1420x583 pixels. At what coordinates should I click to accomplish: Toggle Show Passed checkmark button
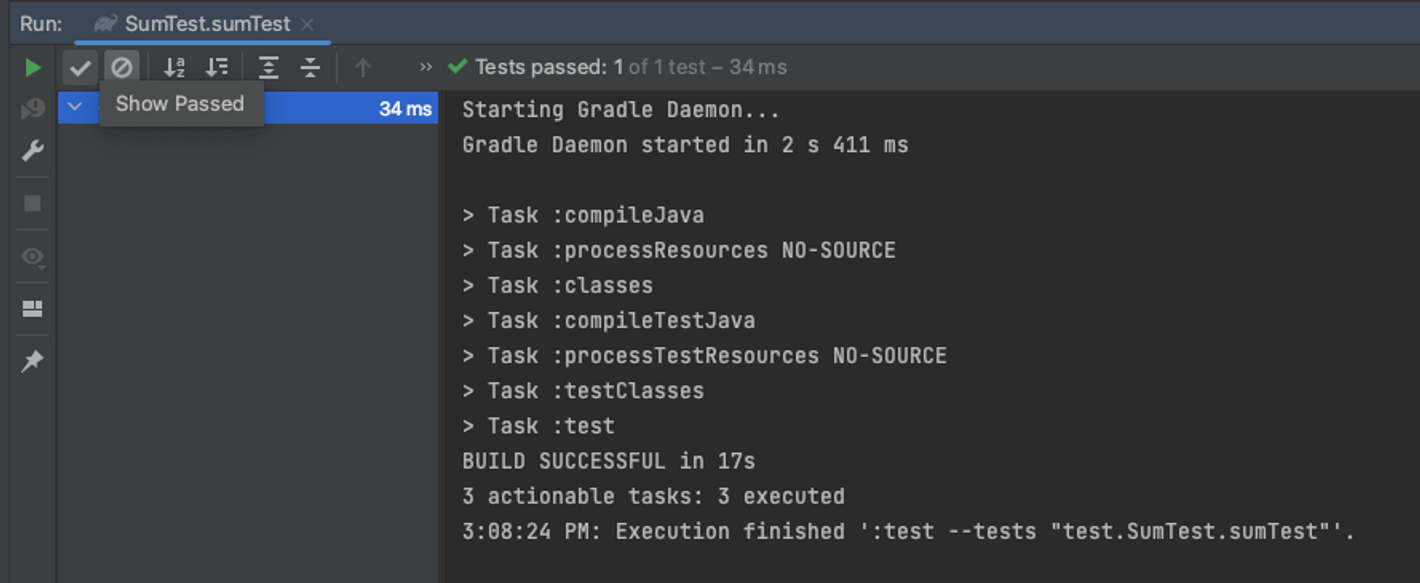click(80, 68)
